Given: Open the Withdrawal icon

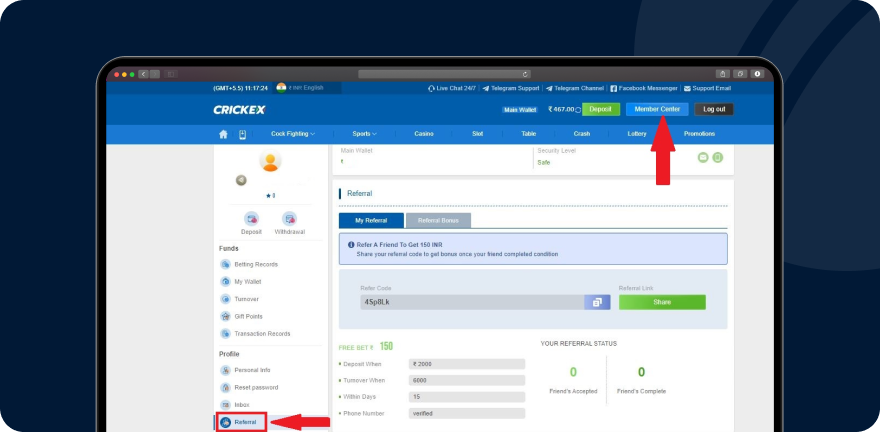Looking at the screenshot, I should [290, 219].
